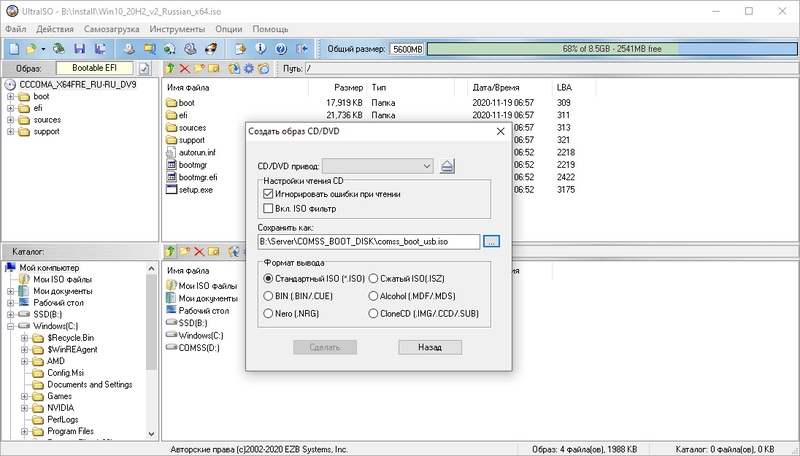Uncheck the ignore read errors checkbox
Screen dimensions: 800x456
pos(267,194)
